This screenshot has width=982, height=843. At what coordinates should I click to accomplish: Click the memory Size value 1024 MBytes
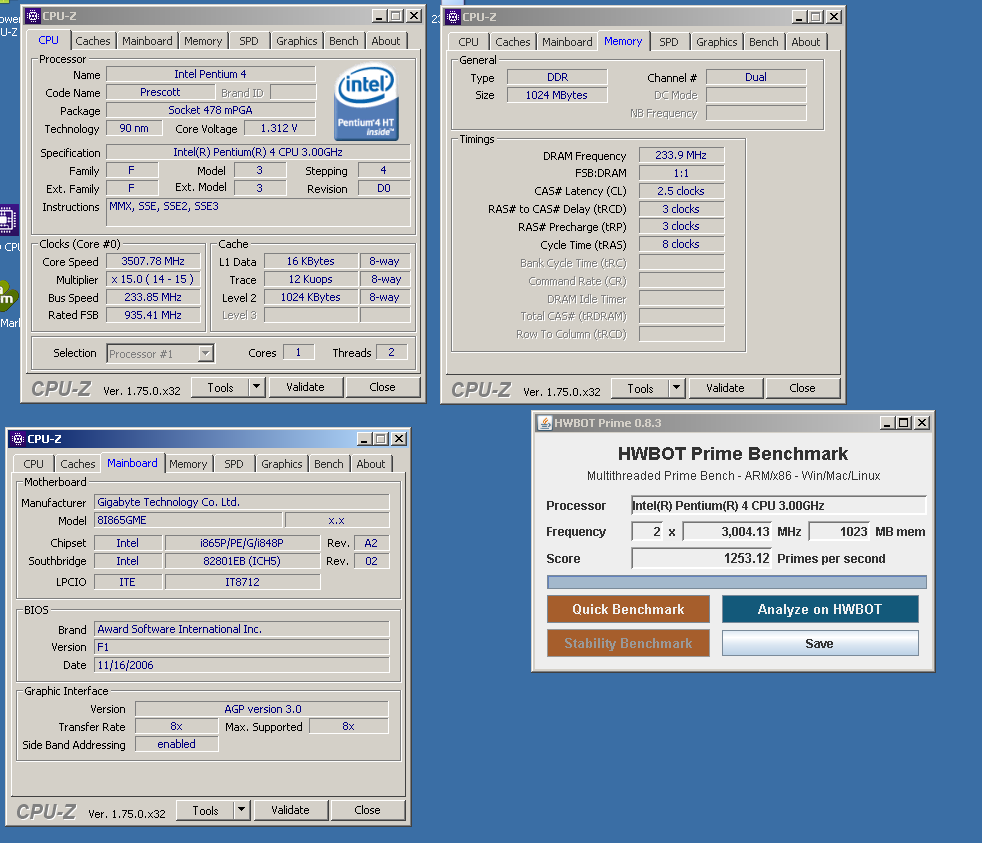point(557,95)
